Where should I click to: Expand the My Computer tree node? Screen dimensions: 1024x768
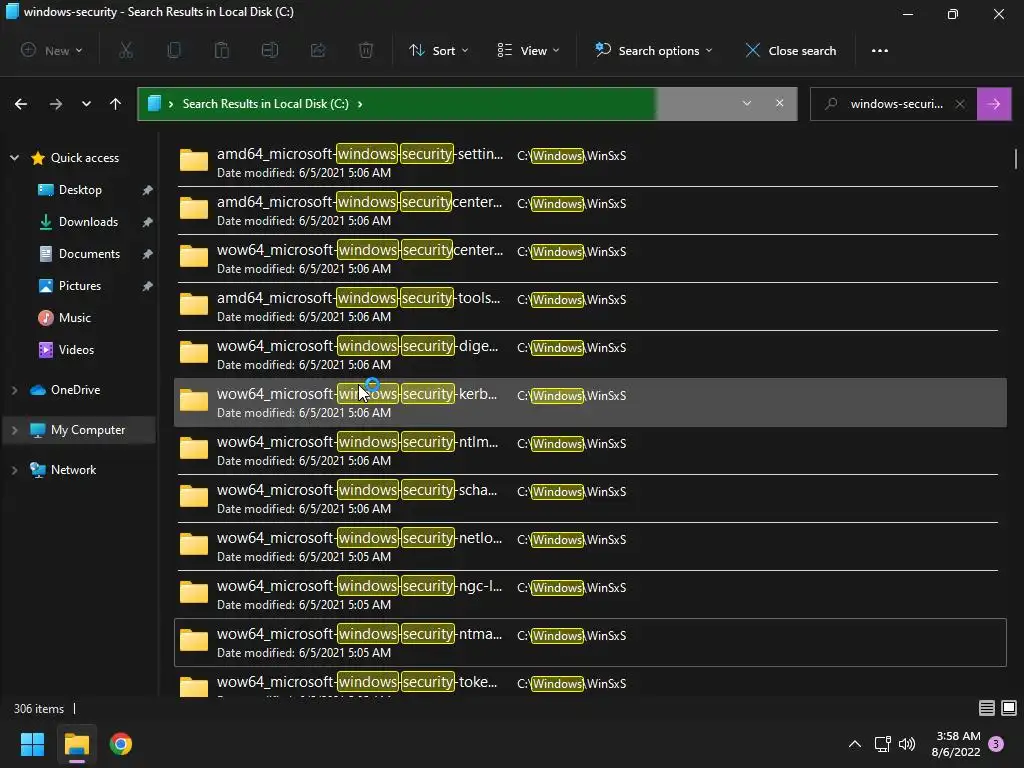pyautogui.click(x=14, y=430)
